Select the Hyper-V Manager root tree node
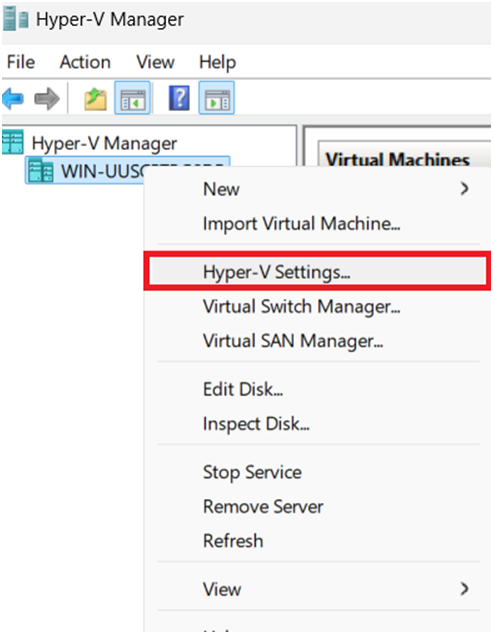The image size is (493, 634). (x=90, y=143)
